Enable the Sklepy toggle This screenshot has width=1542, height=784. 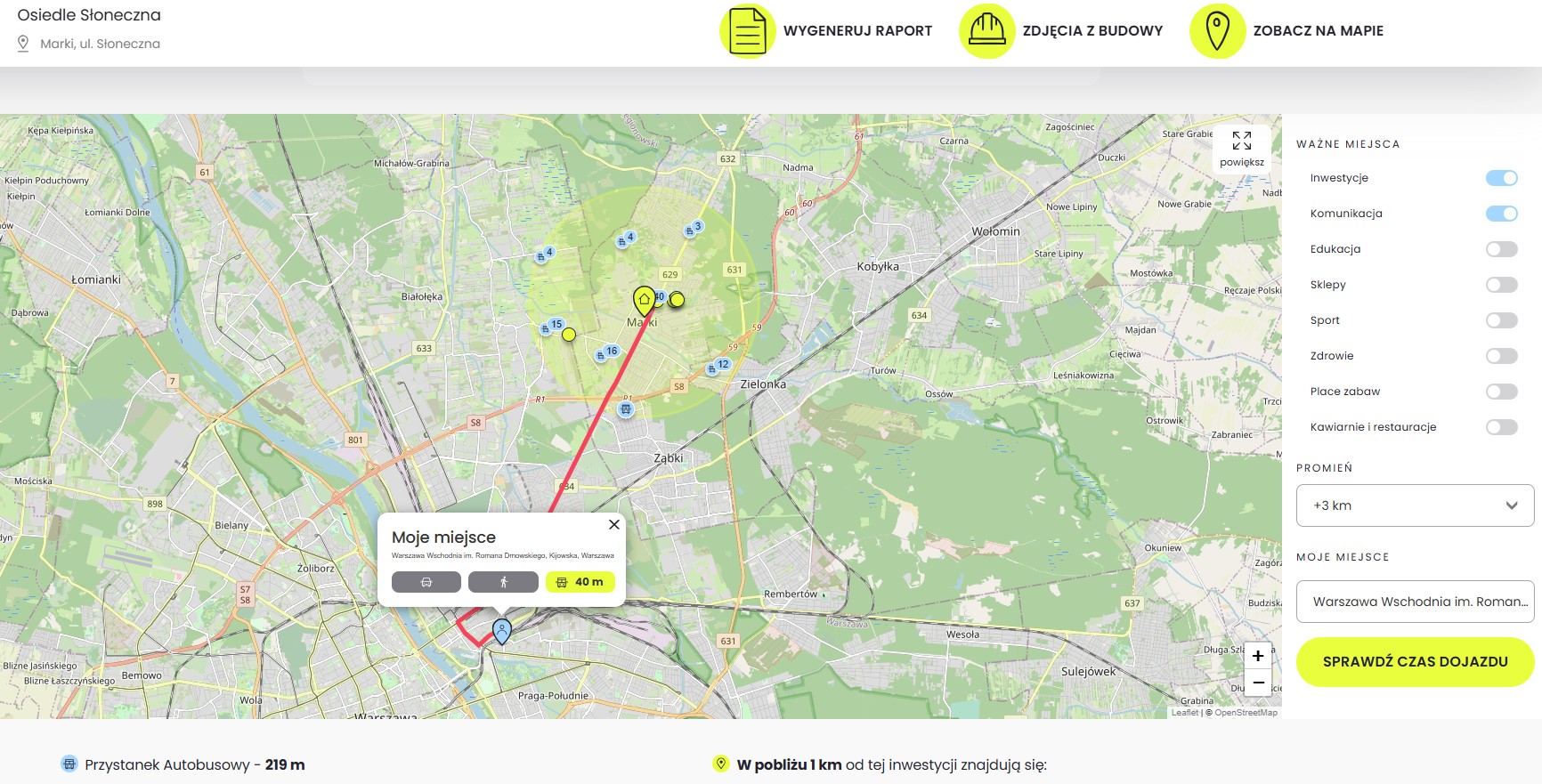[1502, 285]
